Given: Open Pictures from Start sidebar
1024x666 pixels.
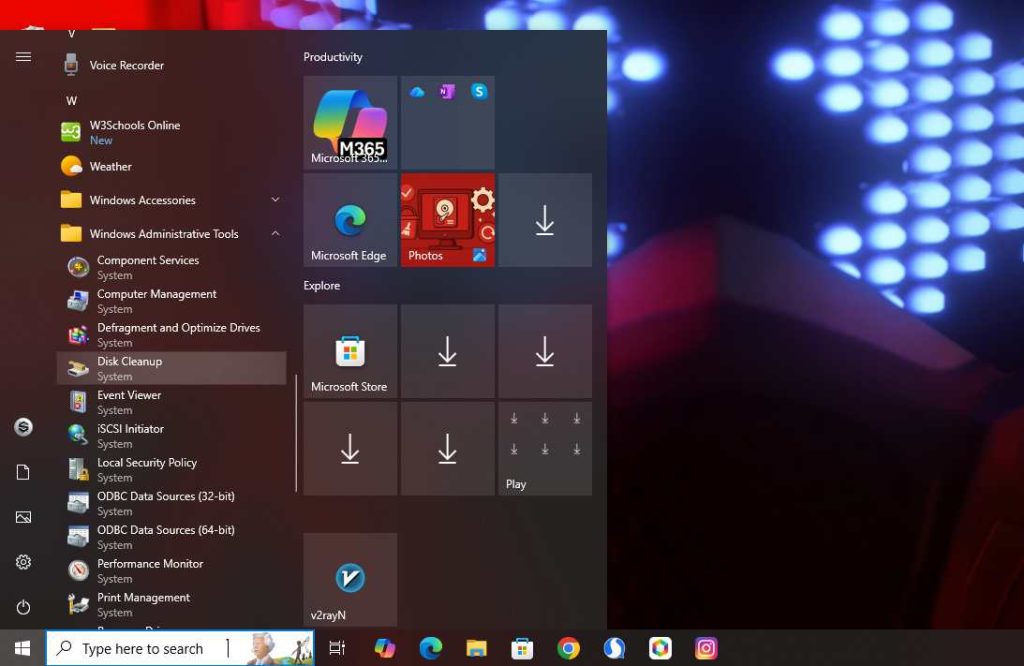Looking at the screenshot, I should (24, 517).
